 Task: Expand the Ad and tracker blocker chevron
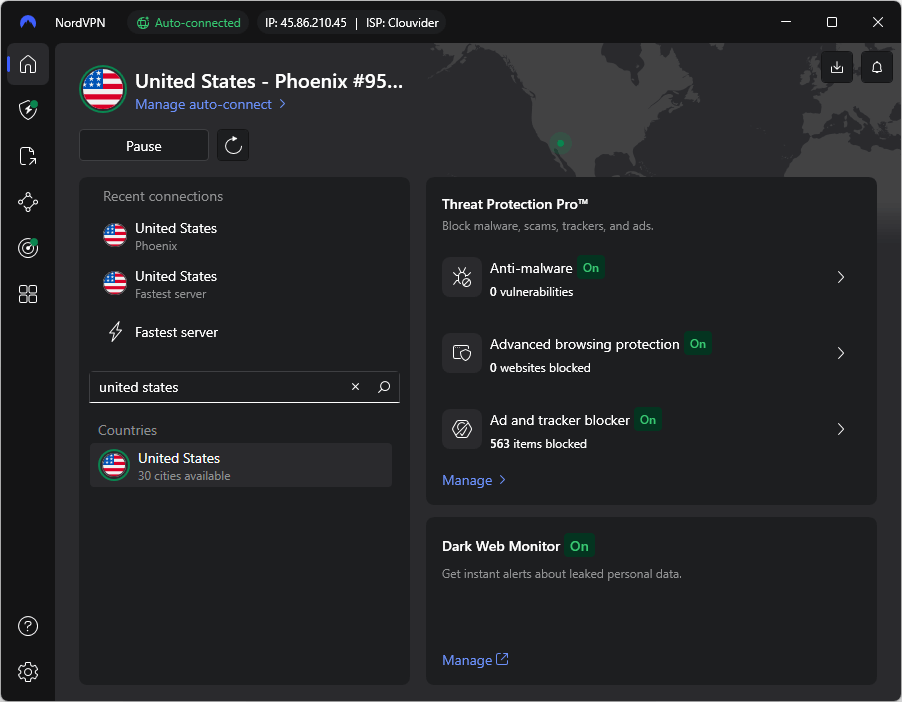coord(840,429)
